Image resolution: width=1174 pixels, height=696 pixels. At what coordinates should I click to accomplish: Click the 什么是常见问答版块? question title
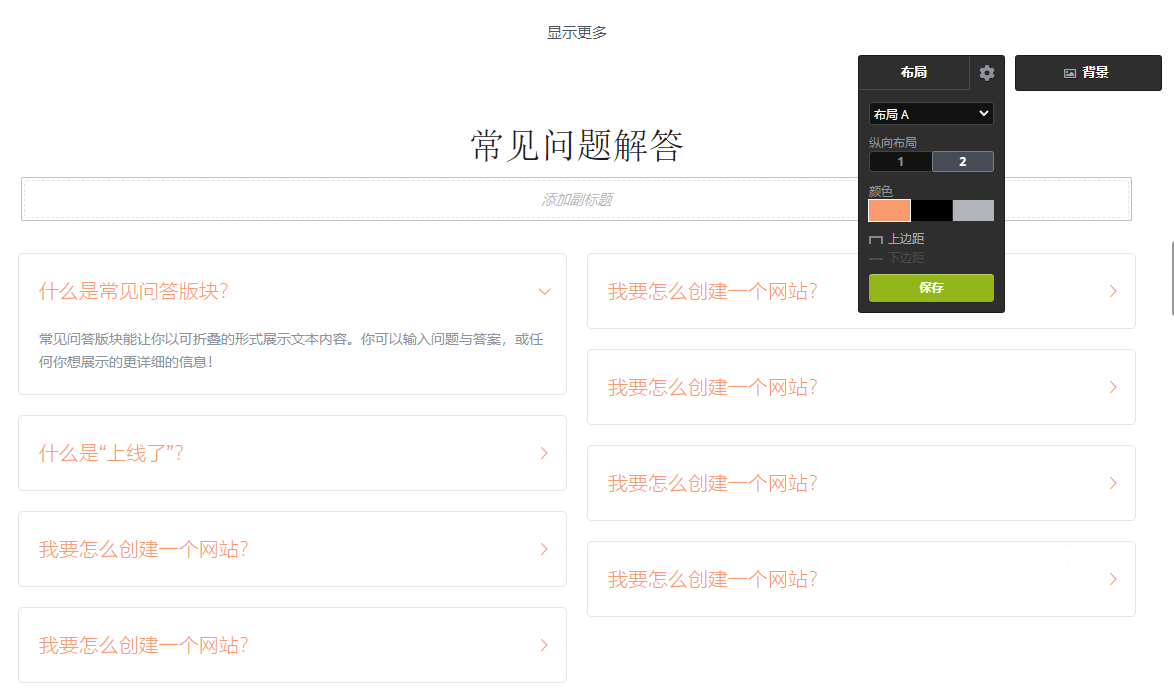(x=134, y=292)
